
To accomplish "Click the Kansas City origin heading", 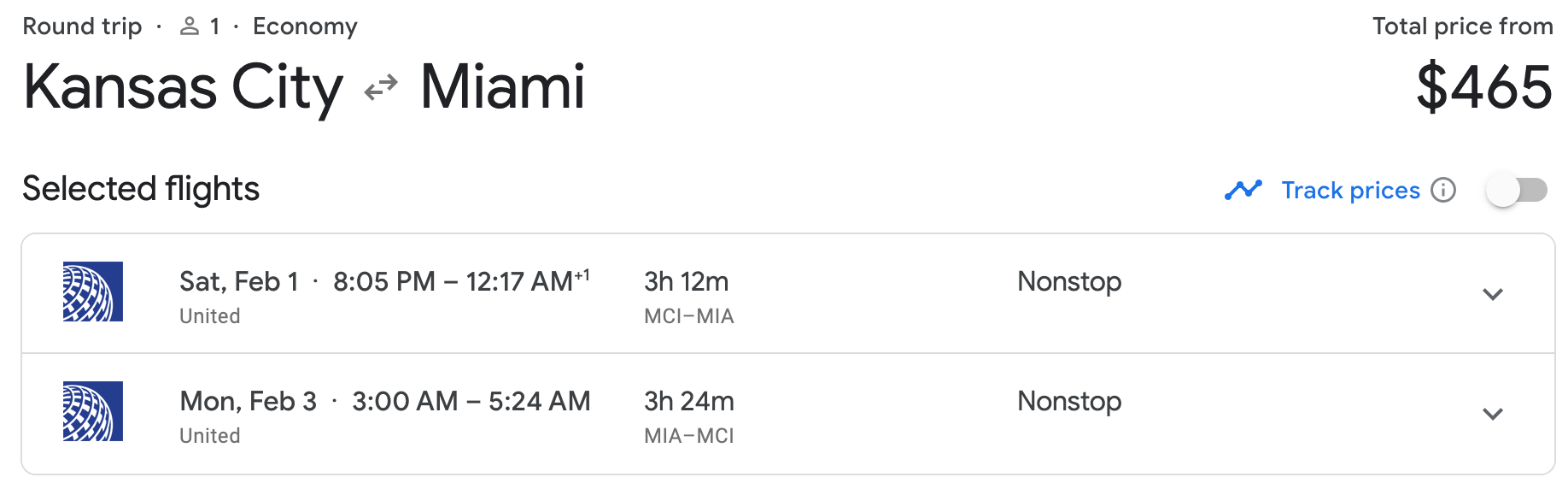I will (183, 87).
